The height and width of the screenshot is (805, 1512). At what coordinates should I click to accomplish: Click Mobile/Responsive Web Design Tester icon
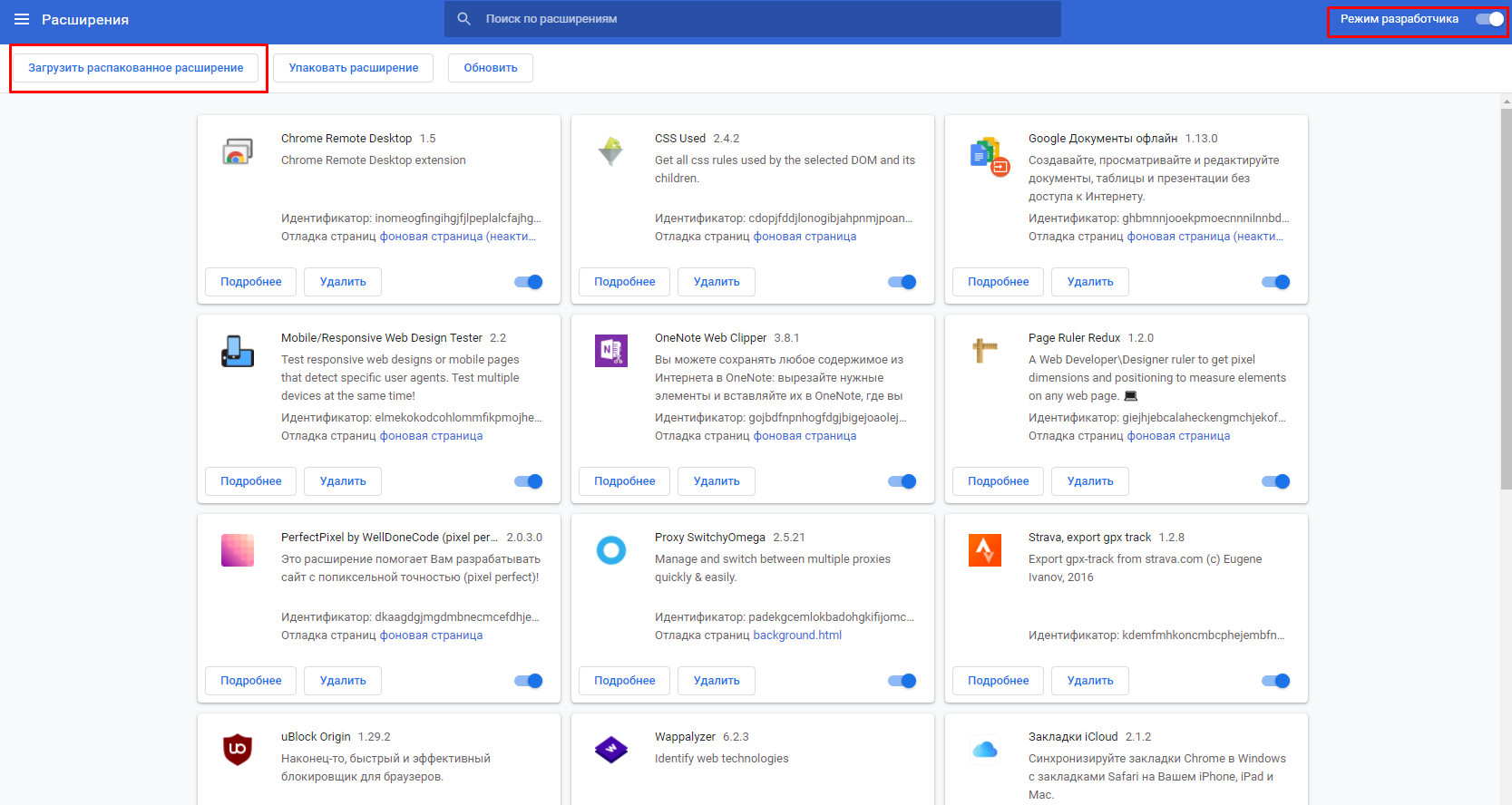click(x=238, y=351)
